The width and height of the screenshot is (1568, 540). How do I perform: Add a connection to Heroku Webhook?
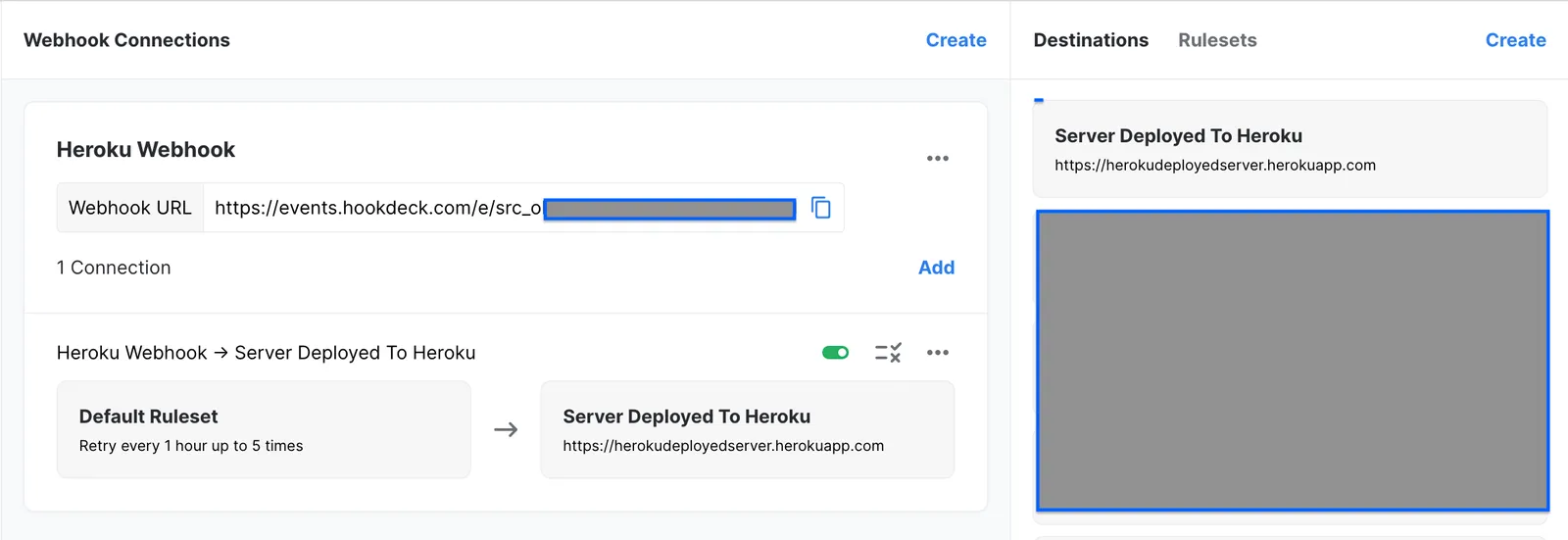[x=937, y=268]
